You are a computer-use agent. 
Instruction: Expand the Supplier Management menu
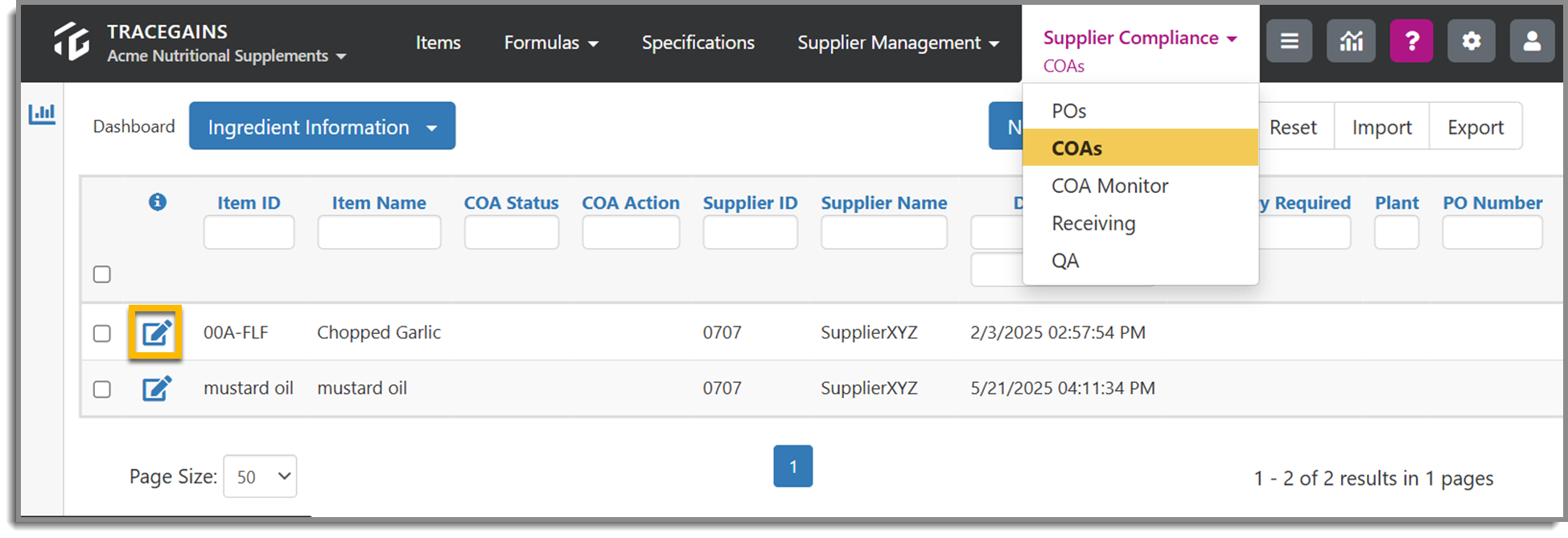coord(898,43)
